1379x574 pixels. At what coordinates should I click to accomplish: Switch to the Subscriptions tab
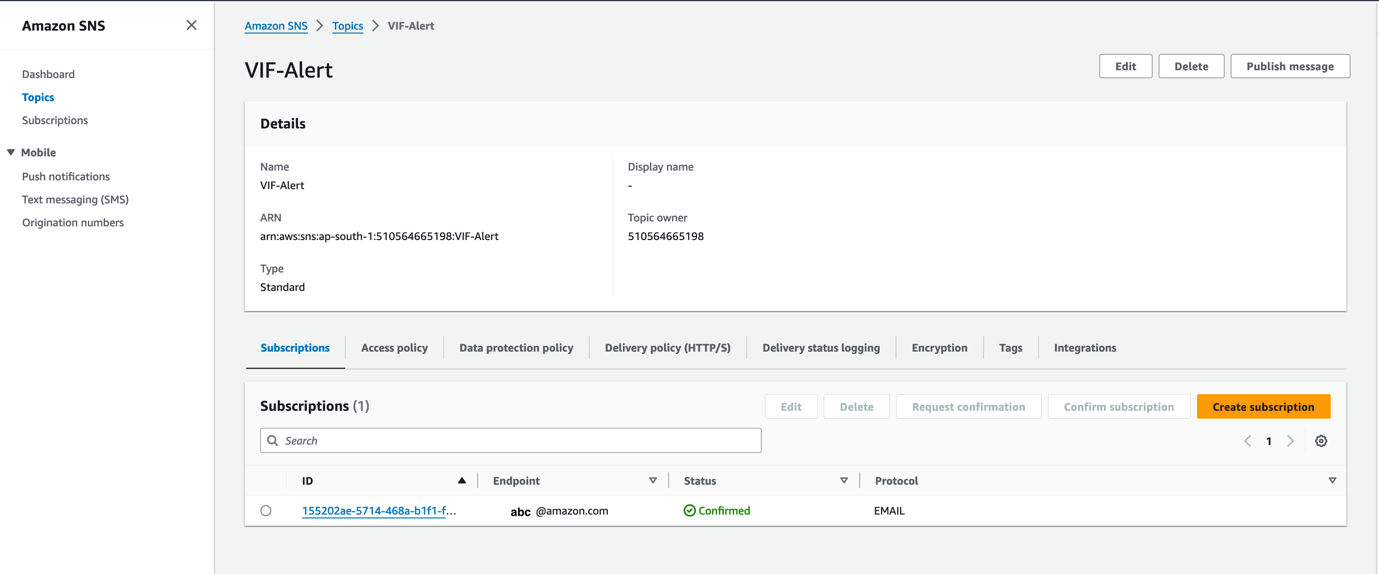[295, 348]
